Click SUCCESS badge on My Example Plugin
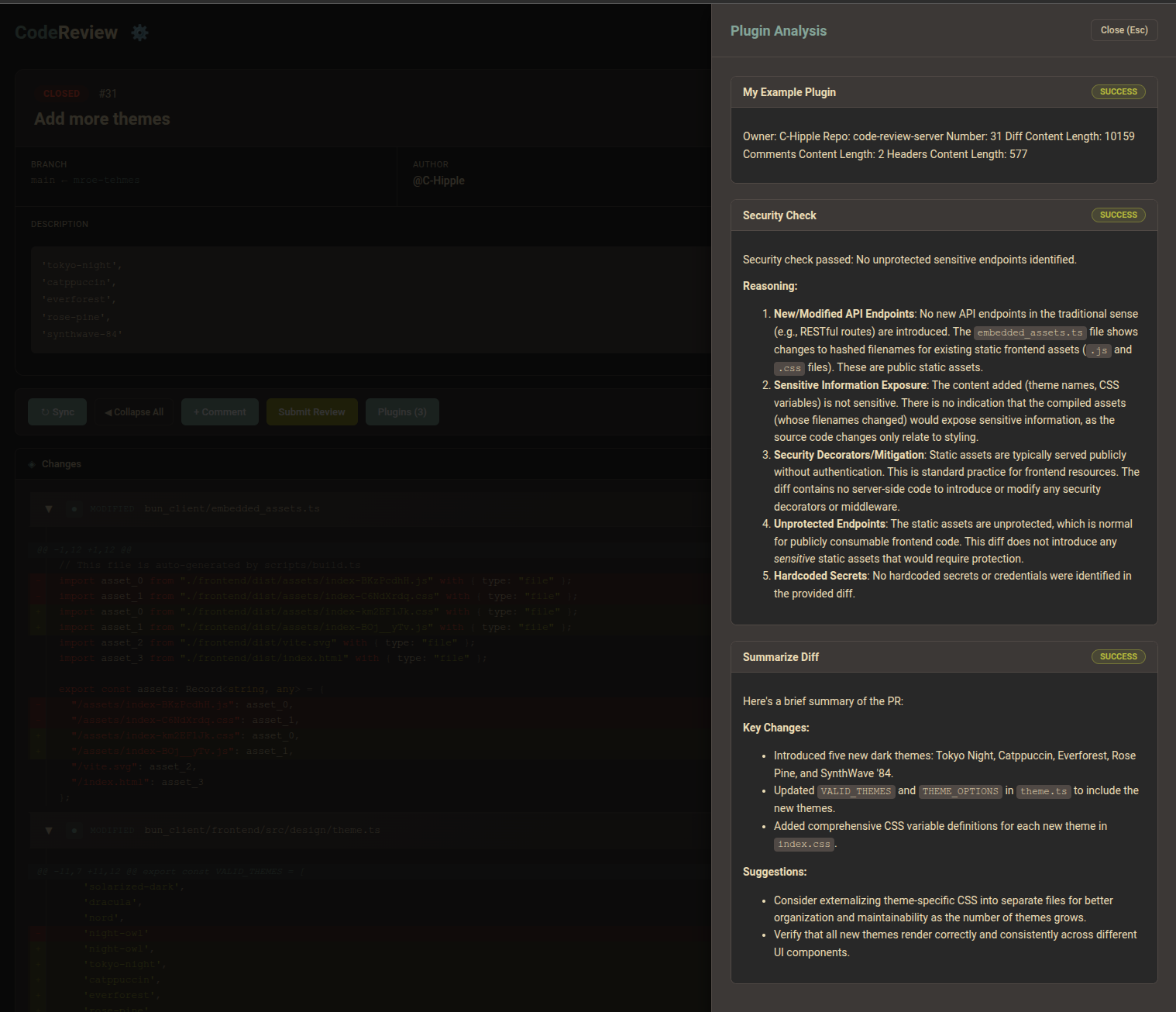 pos(1118,91)
